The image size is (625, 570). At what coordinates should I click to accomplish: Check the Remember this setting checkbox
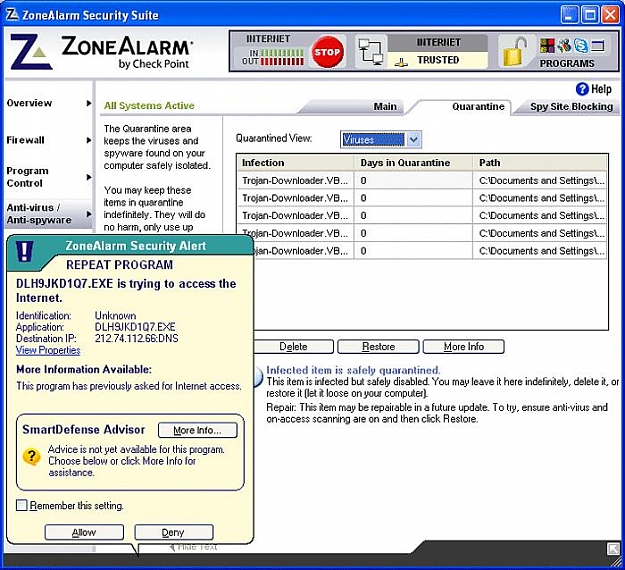(x=22, y=505)
